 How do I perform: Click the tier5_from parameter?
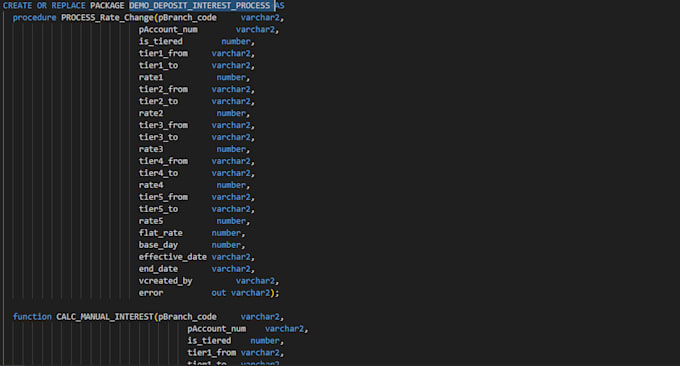(163, 197)
